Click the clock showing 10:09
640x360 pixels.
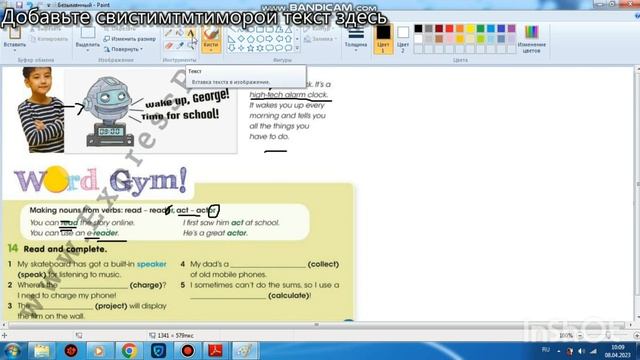coord(618,347)
